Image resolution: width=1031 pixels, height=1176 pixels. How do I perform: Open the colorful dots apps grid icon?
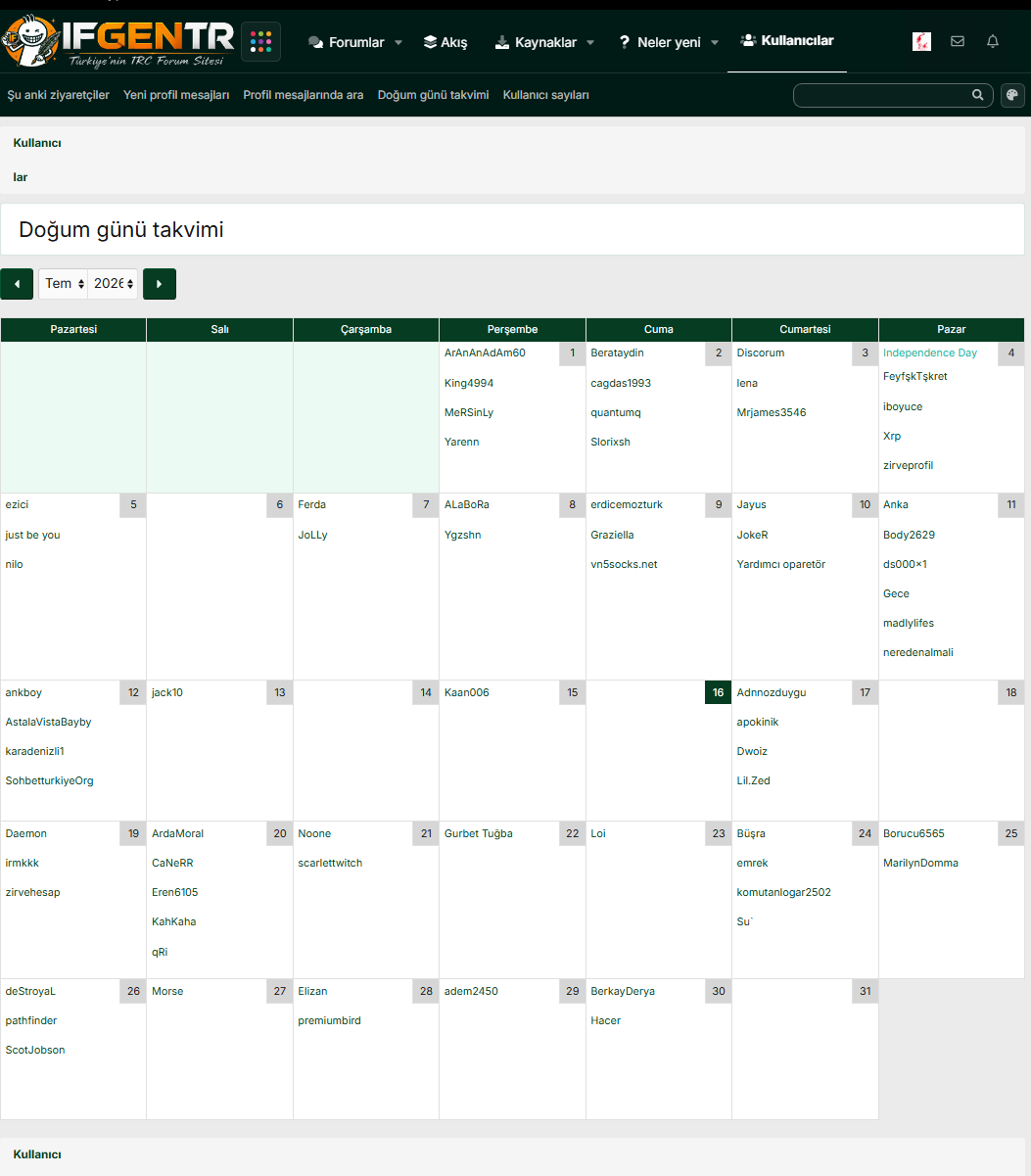(x=260, y=41)
